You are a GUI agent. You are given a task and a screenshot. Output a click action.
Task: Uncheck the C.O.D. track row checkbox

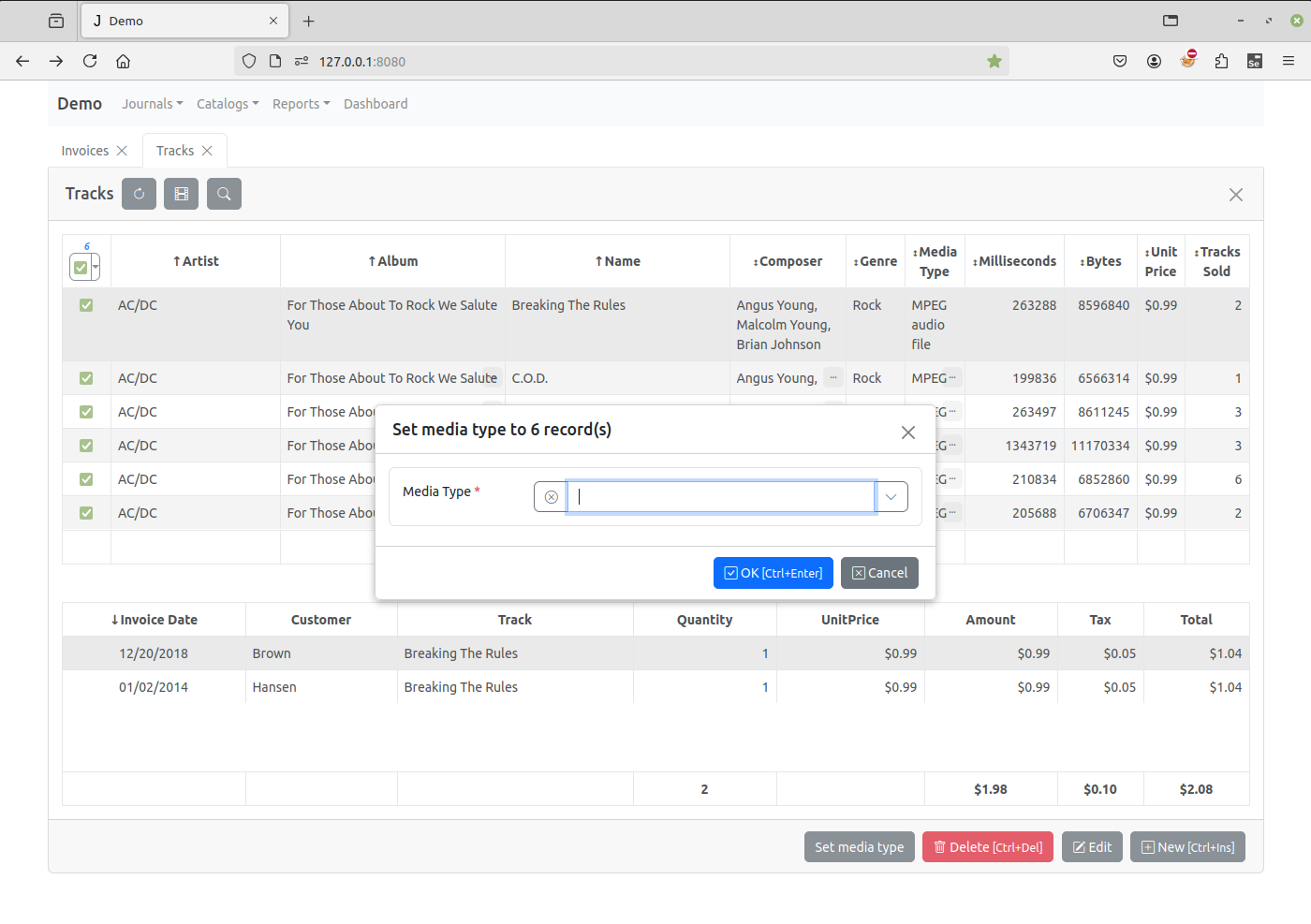tap(86, 378)
